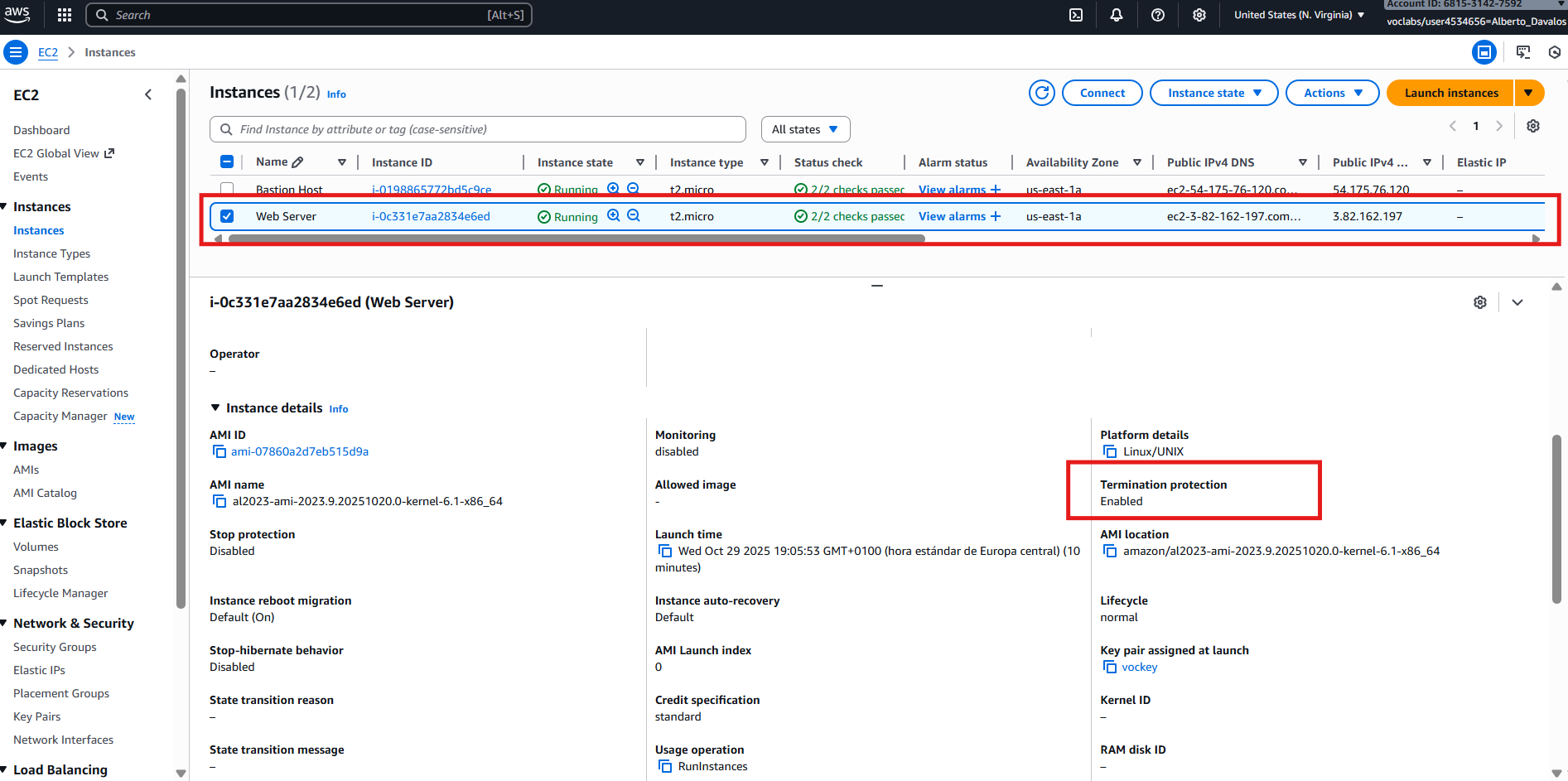Toggle the select-all instances header checkbox

pos(227,162)
